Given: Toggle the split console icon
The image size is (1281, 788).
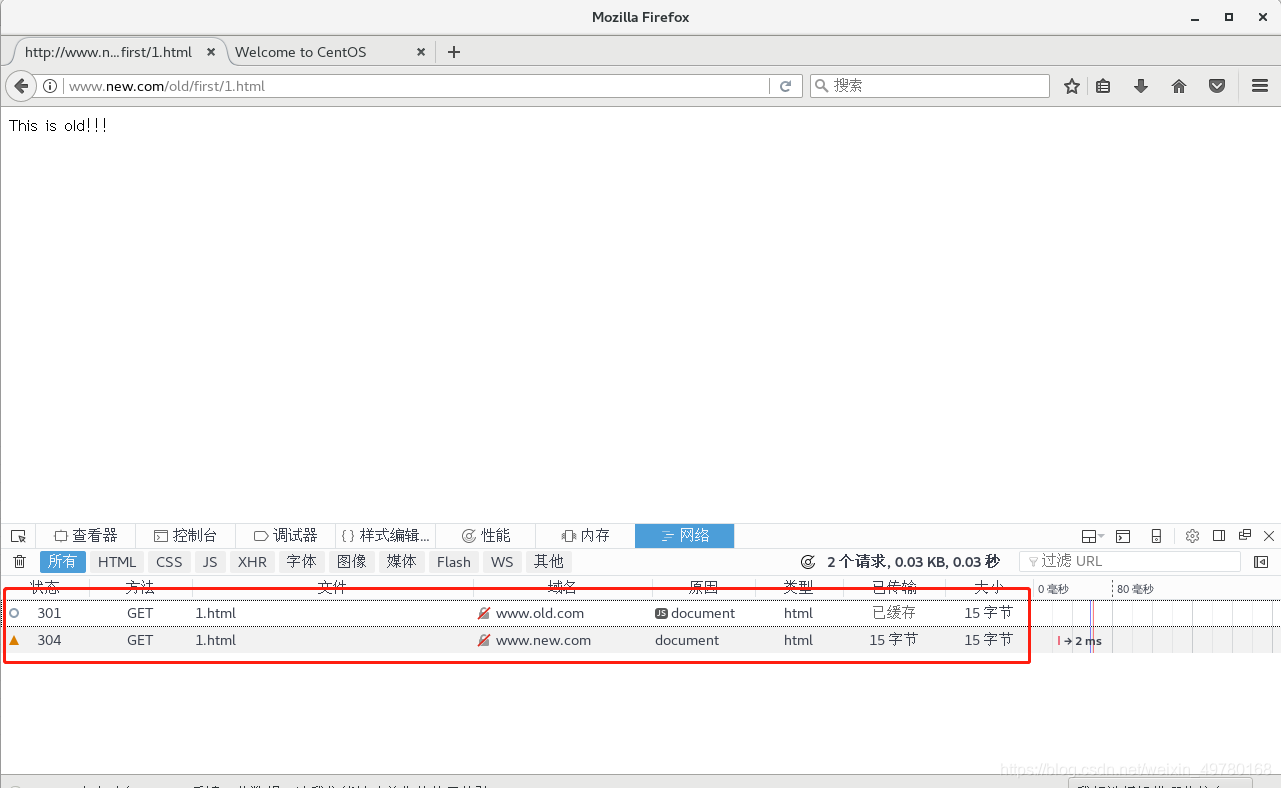Looking at the screenshot, I should click(x=1123, y=536).
